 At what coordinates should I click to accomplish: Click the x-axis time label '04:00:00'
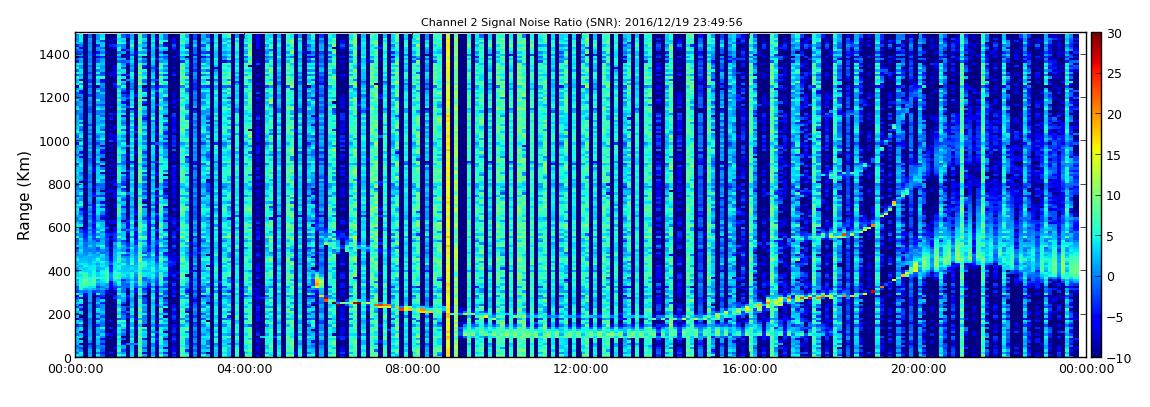243,370
